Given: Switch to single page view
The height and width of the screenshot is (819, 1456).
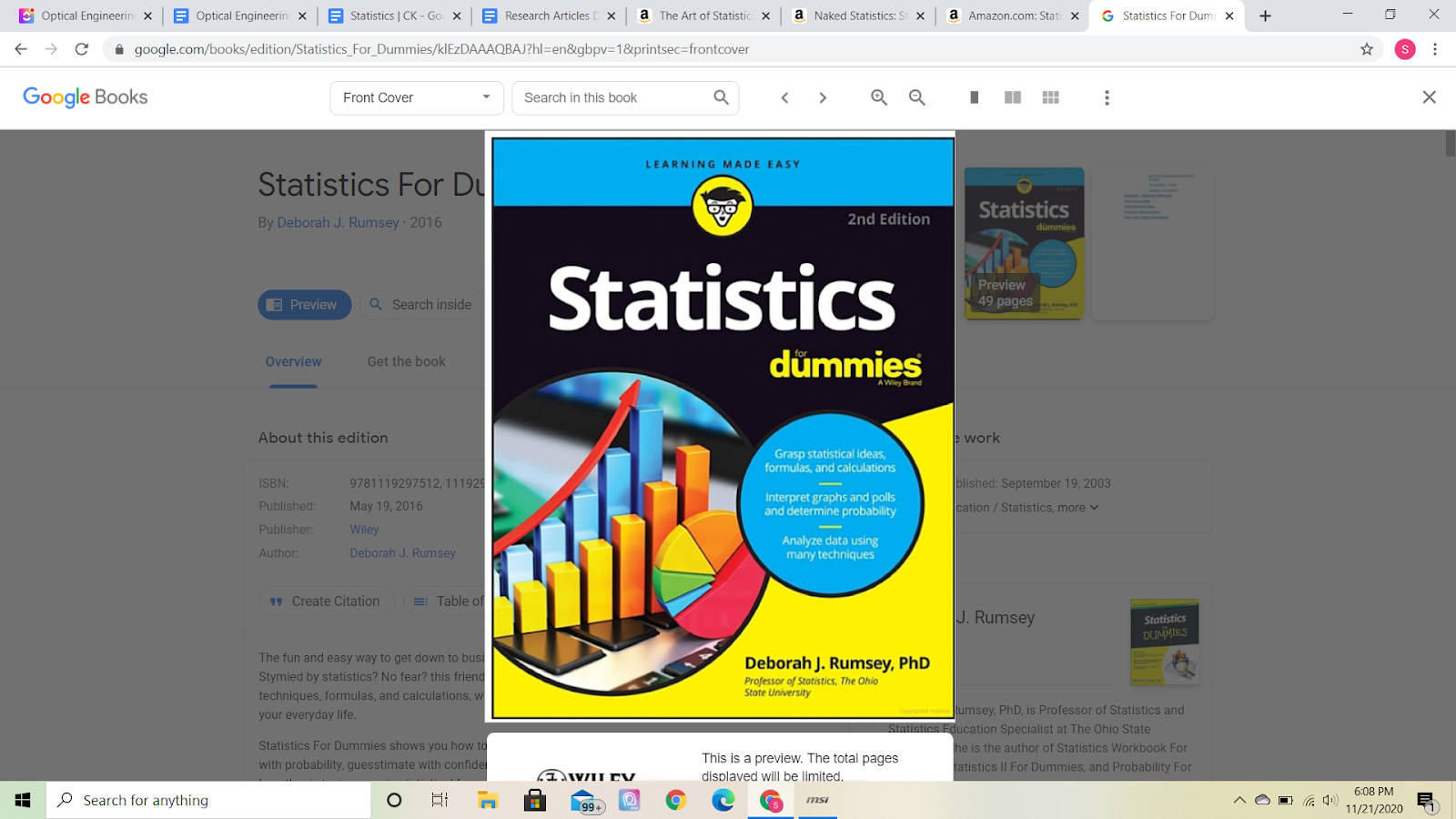Looking at the screenshot, I should click(974, 97).
